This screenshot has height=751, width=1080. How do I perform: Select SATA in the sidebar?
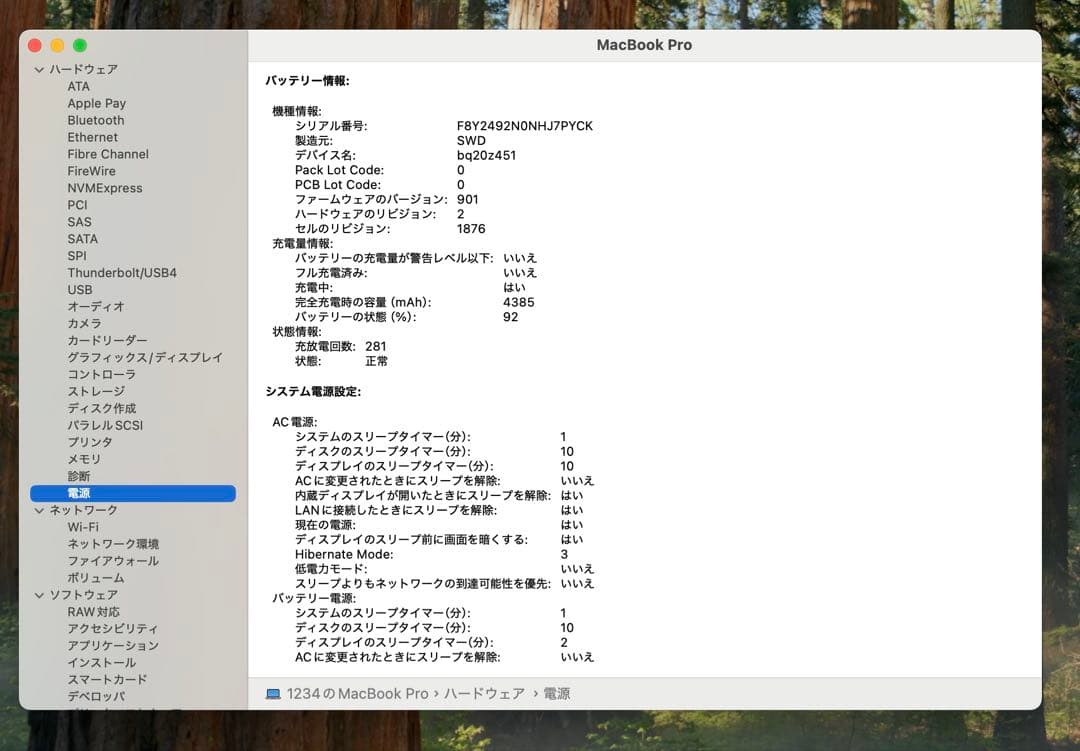83,239
